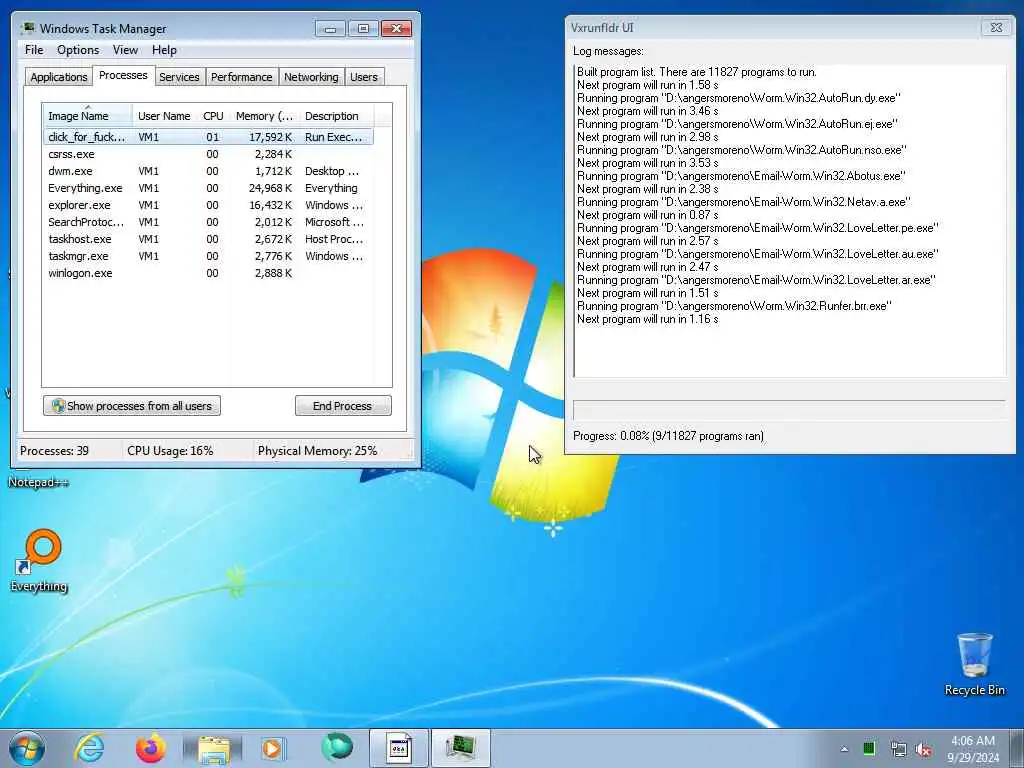1024x768 pixels.
Task: Close the Vxrunfldr UI window
Action: [x=996, y=27]
